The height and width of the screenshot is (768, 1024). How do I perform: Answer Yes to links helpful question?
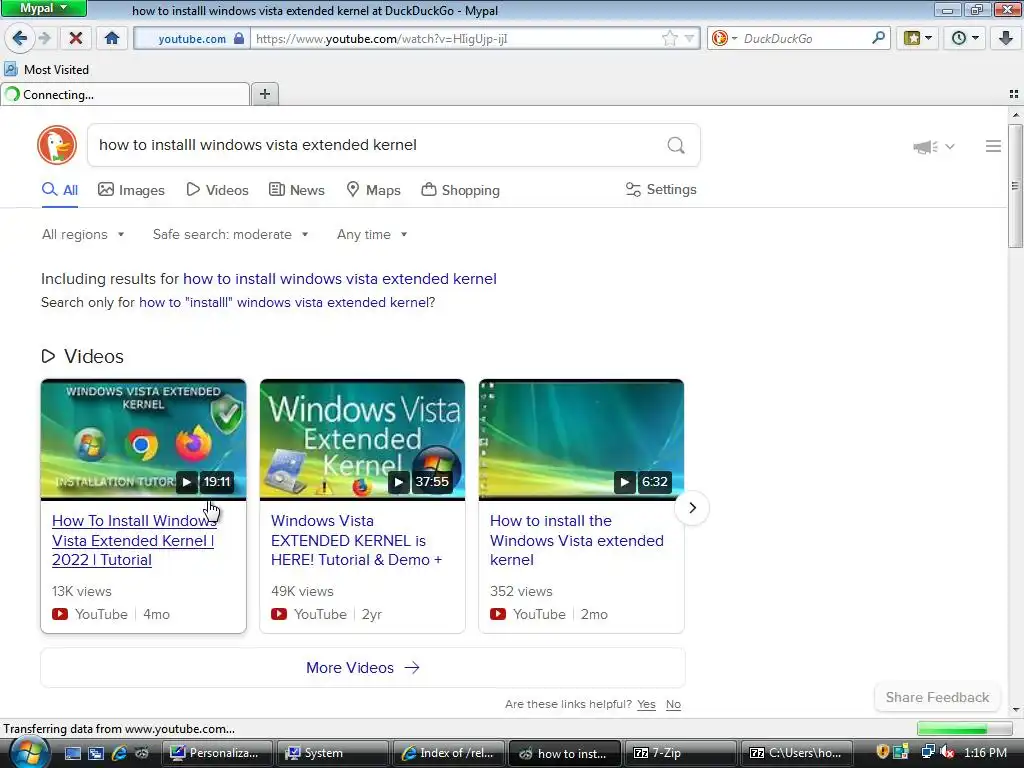tap(646, 704)
